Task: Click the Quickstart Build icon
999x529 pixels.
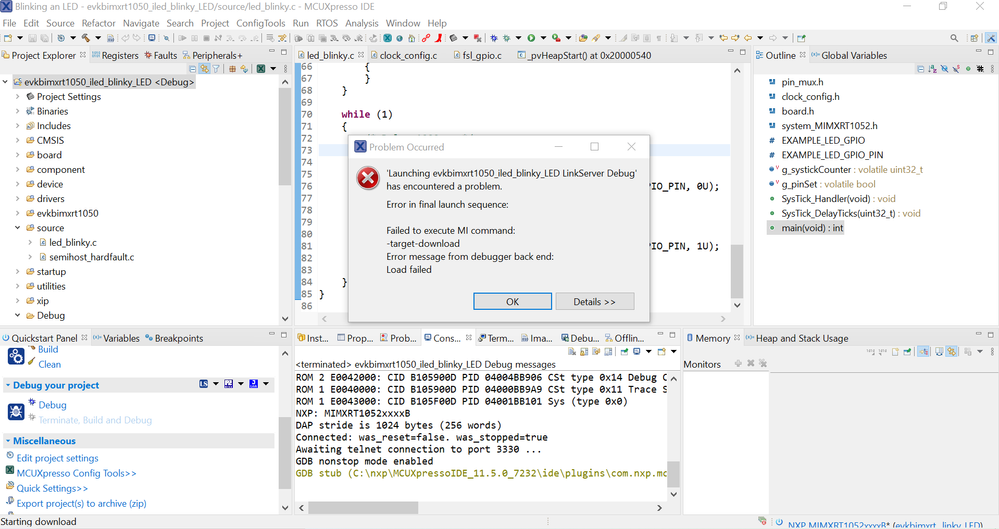Action: (16, 356)
